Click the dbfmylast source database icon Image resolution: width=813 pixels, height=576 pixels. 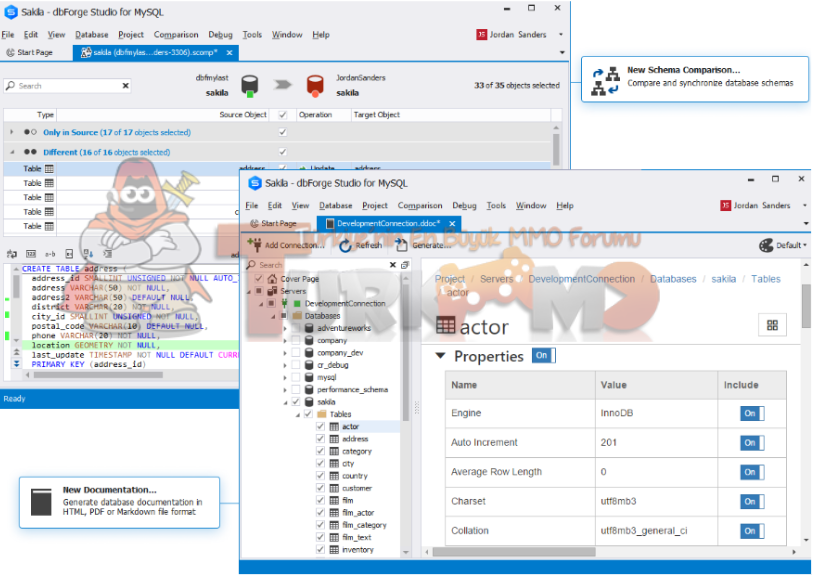coord(249,86)
